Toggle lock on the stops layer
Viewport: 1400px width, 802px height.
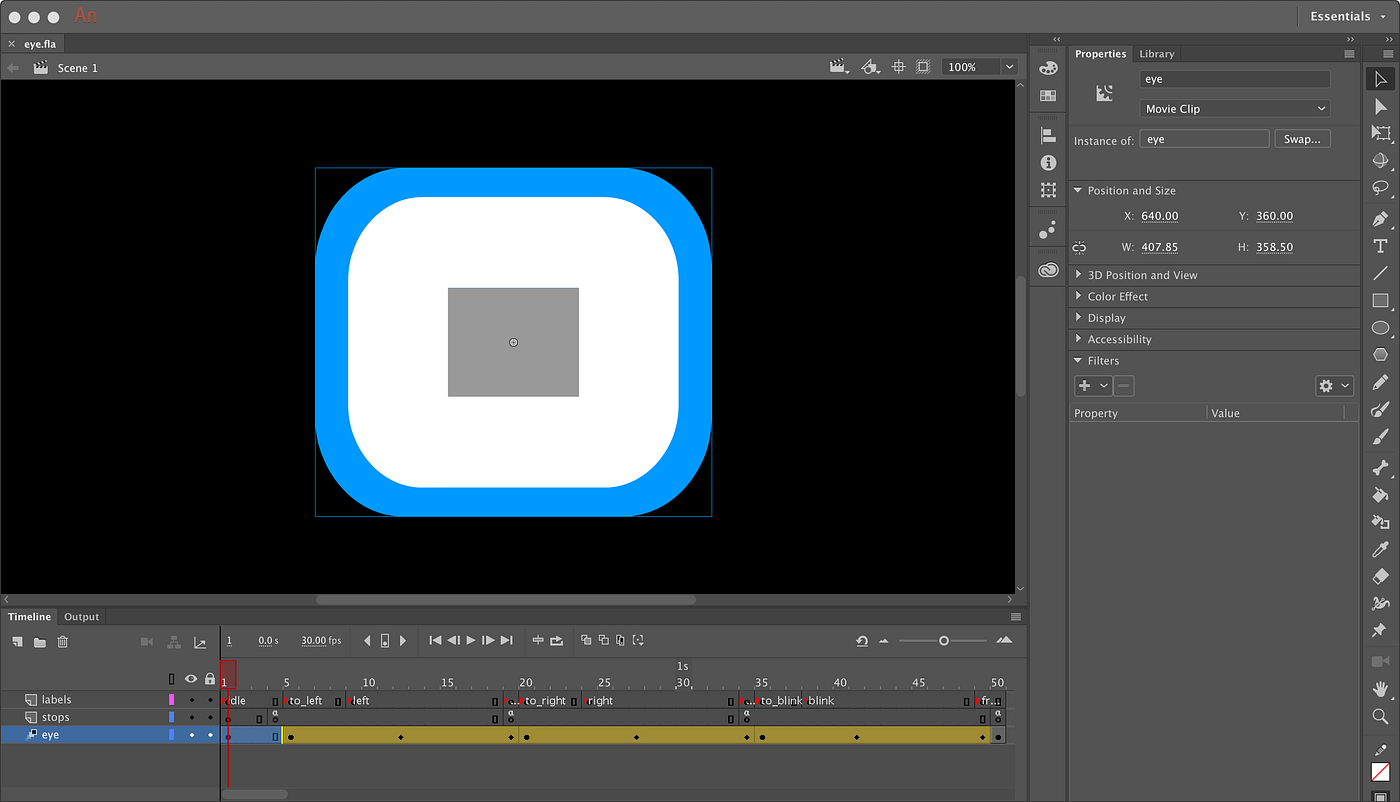(x=210, y=717)
